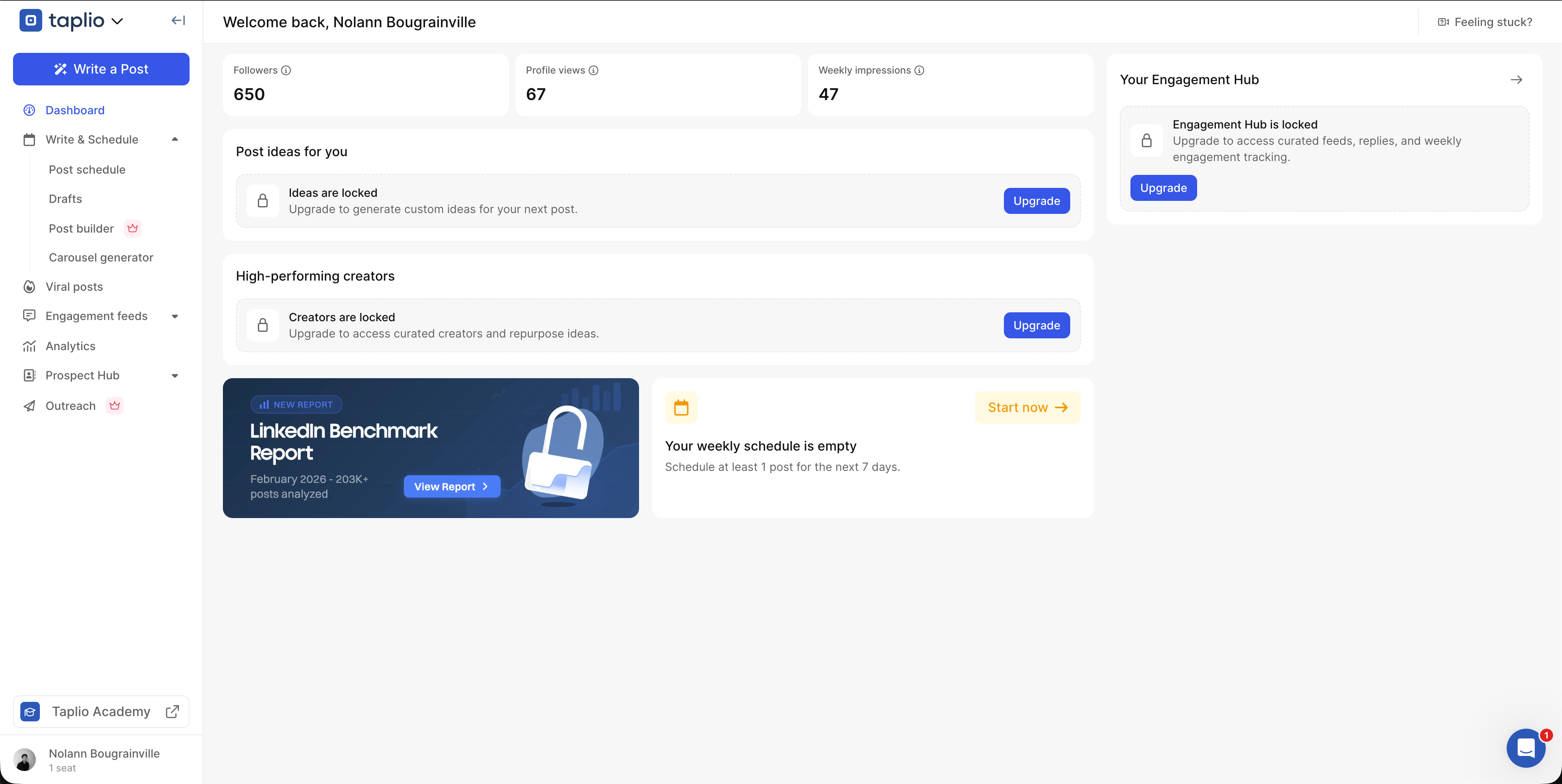Click the crown icon next to Post builder
The width and height of the screenshot is (1562, 784).
click(132, 229)
